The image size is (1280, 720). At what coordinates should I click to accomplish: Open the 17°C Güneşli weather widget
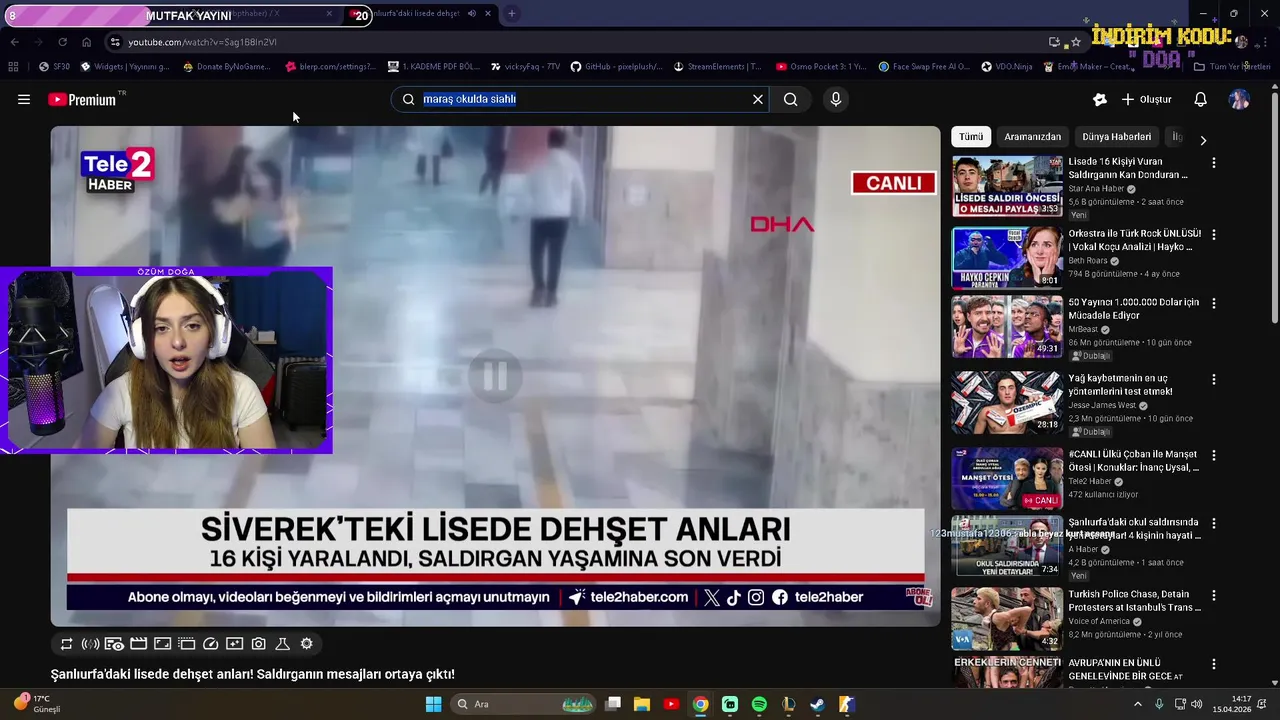37,704
